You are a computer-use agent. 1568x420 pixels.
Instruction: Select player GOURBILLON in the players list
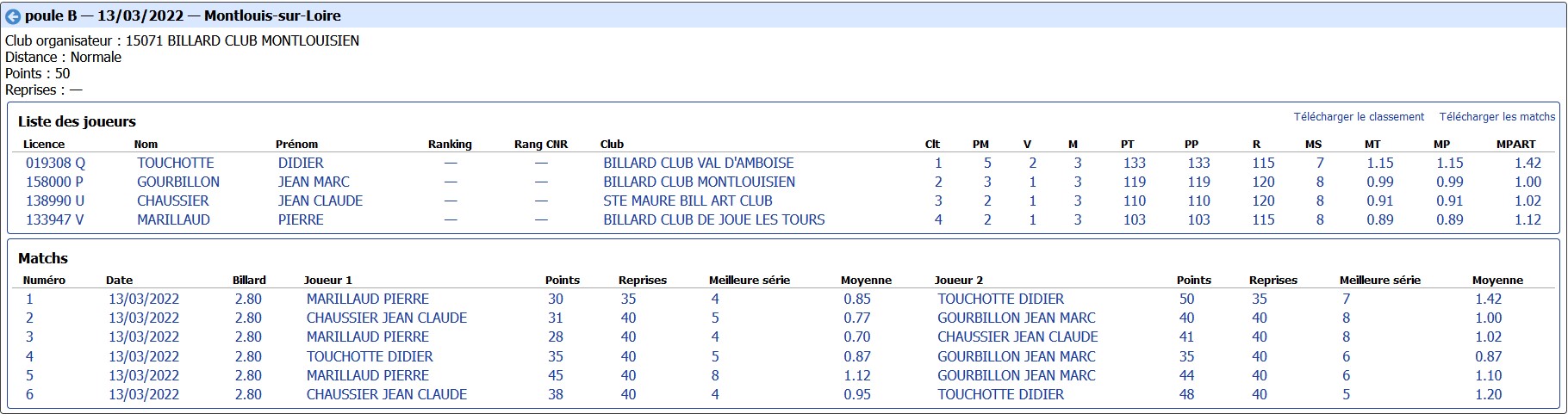(178, 182)
